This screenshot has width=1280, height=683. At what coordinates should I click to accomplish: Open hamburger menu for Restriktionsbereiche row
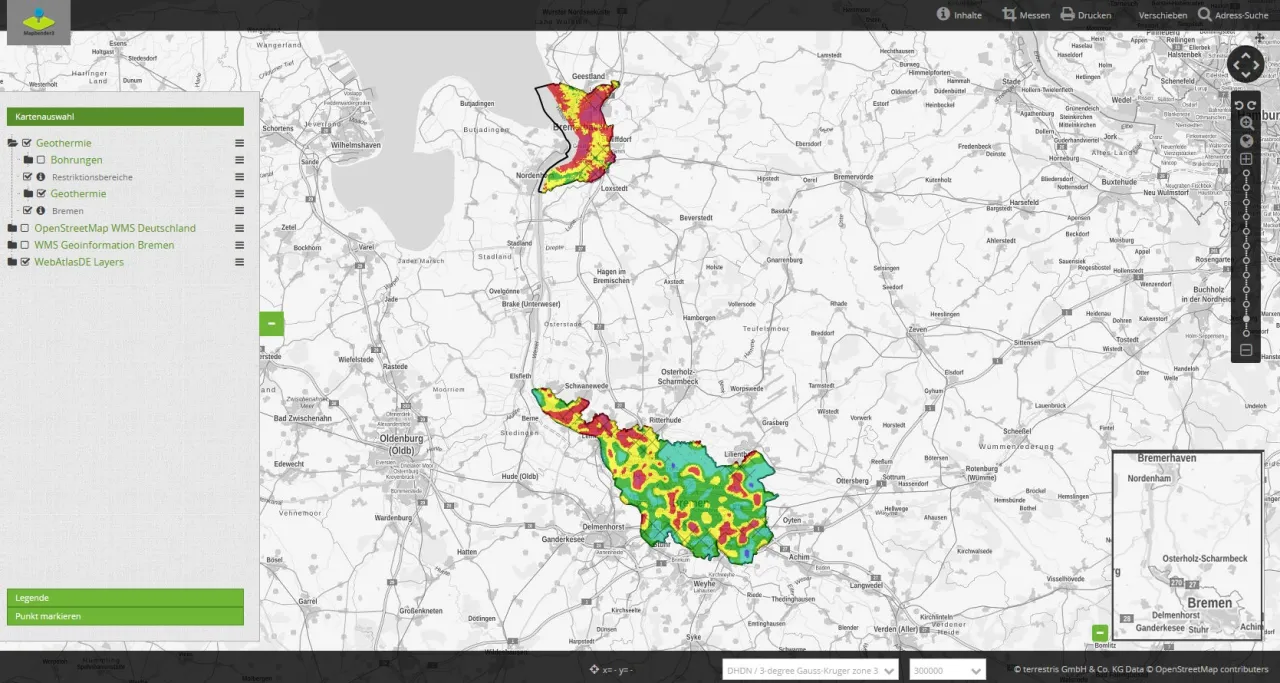pos(239,177)
